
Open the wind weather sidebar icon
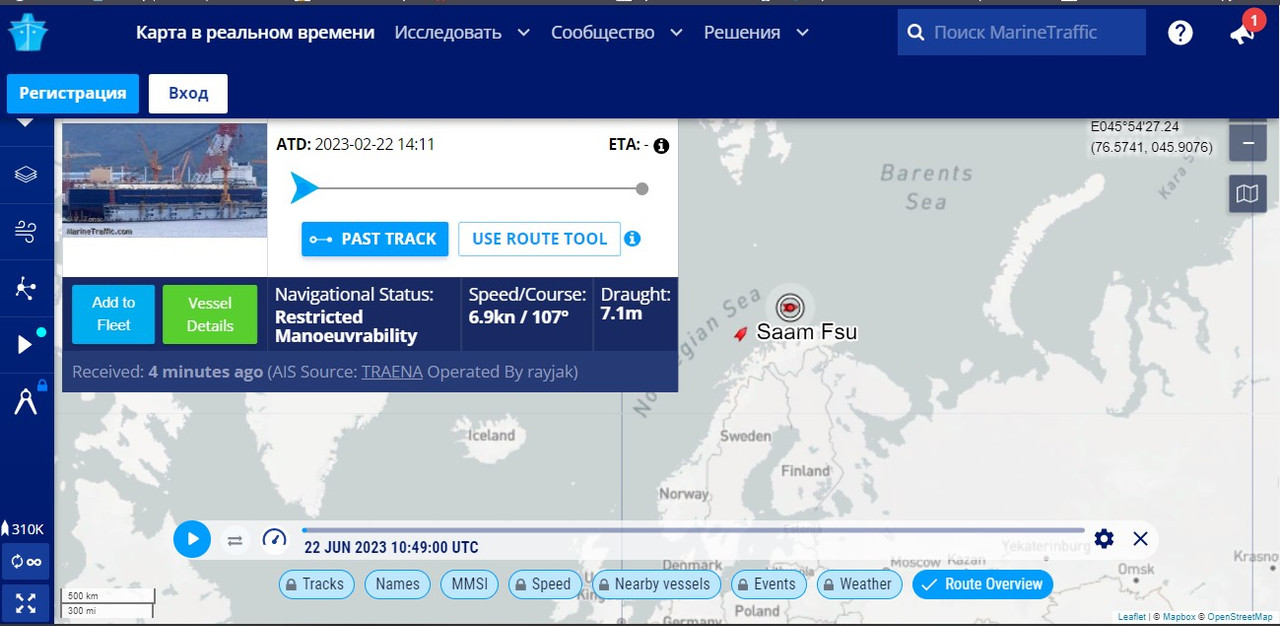pyautogui.click(x=26, y=232)
